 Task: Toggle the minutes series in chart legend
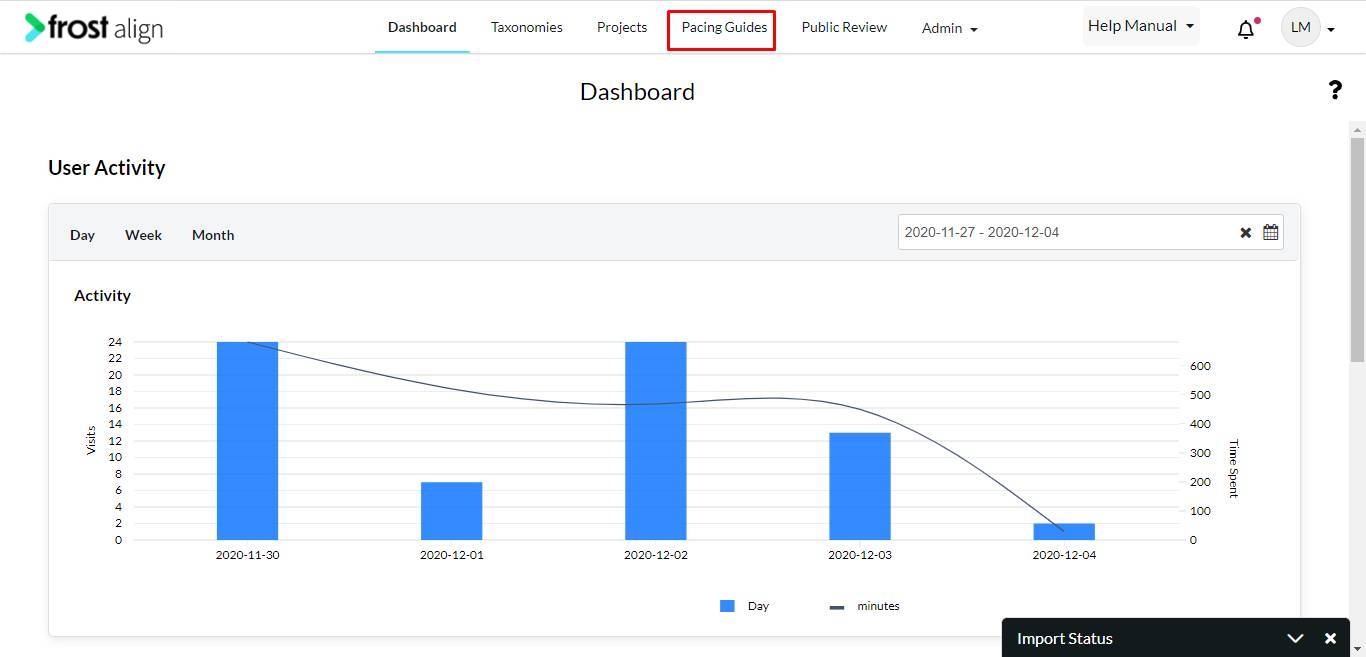click(865, 606)
